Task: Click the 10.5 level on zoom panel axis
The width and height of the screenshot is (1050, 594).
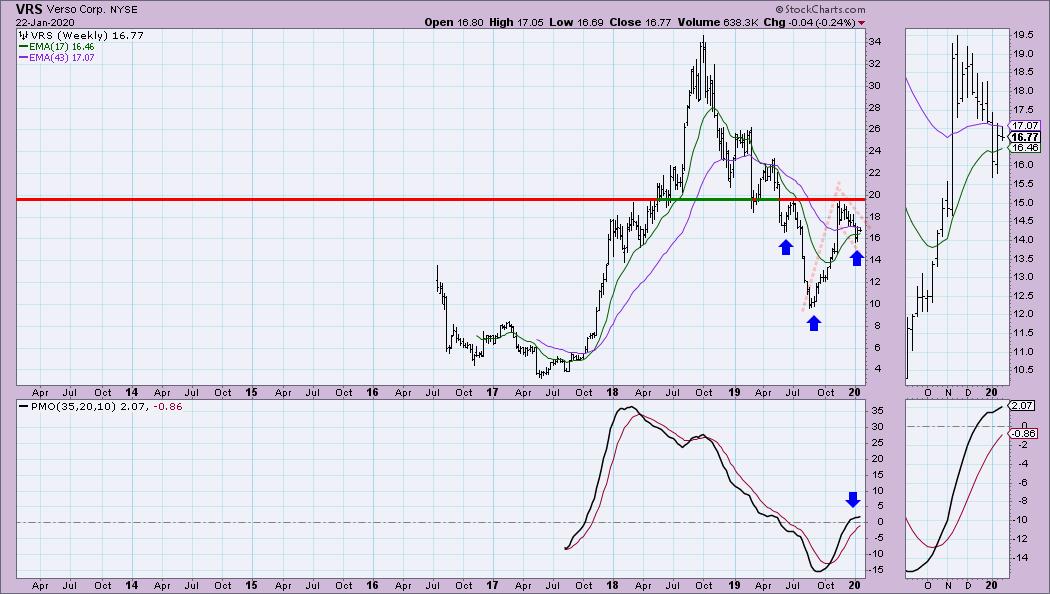Action: pyautogui.click(x=1023, y=370)
